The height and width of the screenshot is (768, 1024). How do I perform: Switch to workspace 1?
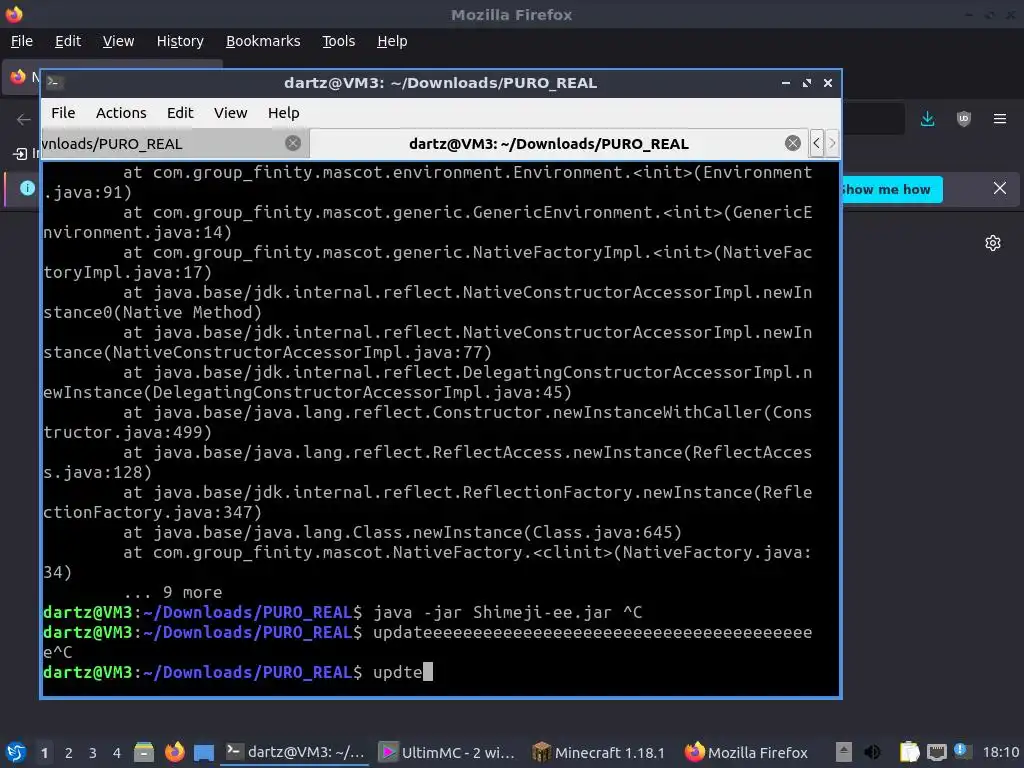coord(44,753)
